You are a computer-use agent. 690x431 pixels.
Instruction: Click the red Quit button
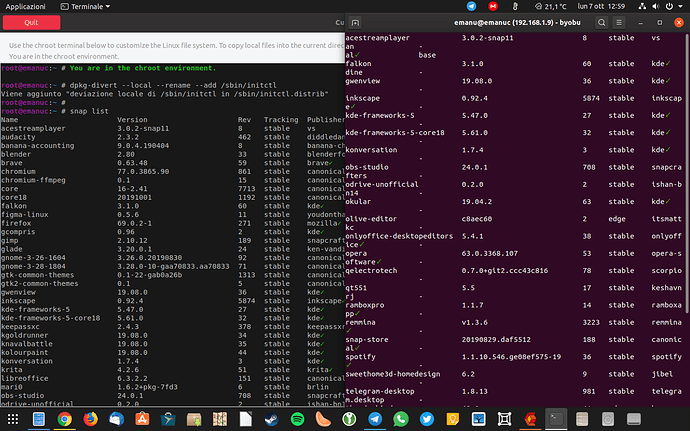[31, 22]
